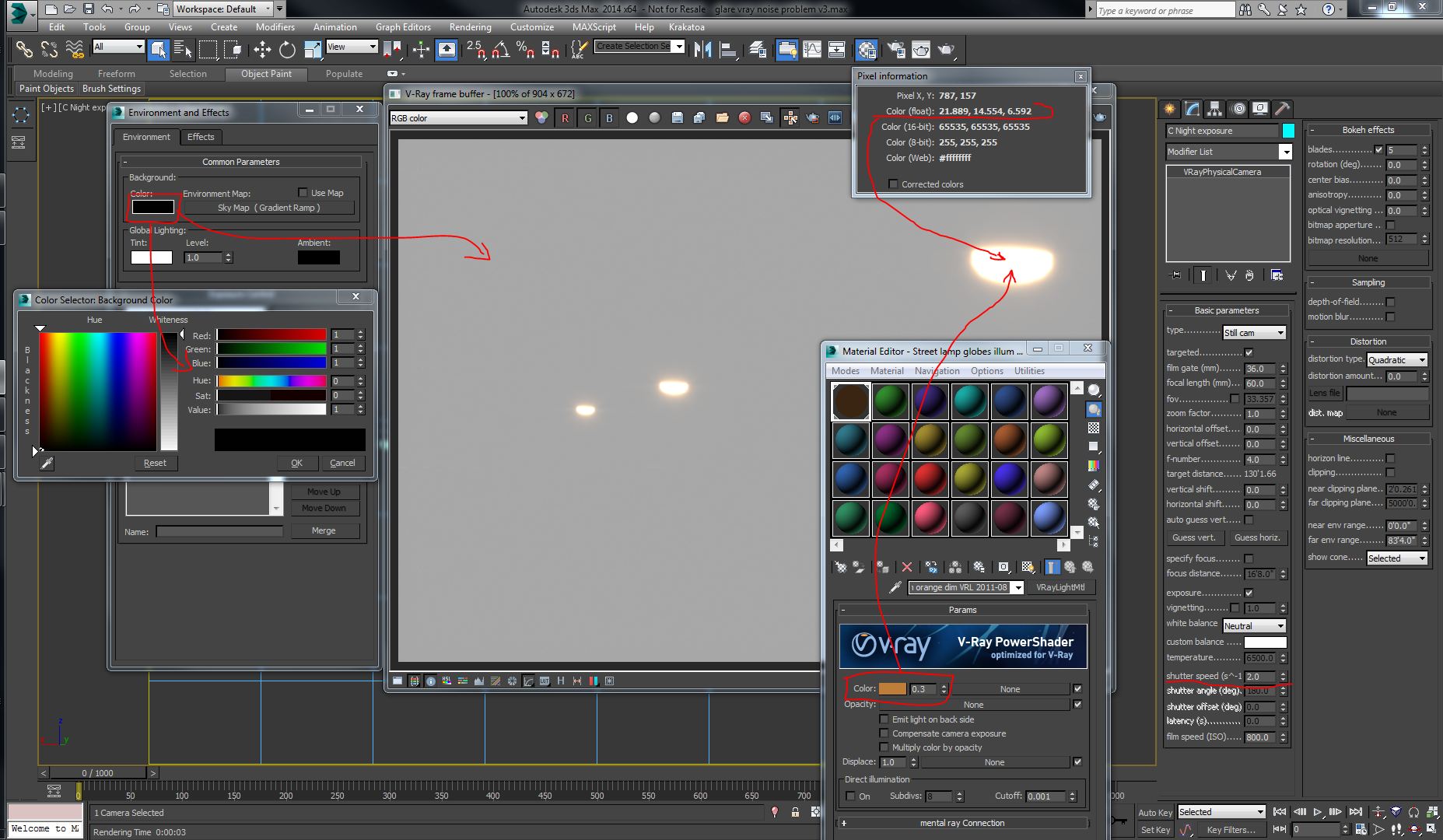Open the material name dropdown arrow
This screenshot has height=840, width=1443.
point(1017,588)
